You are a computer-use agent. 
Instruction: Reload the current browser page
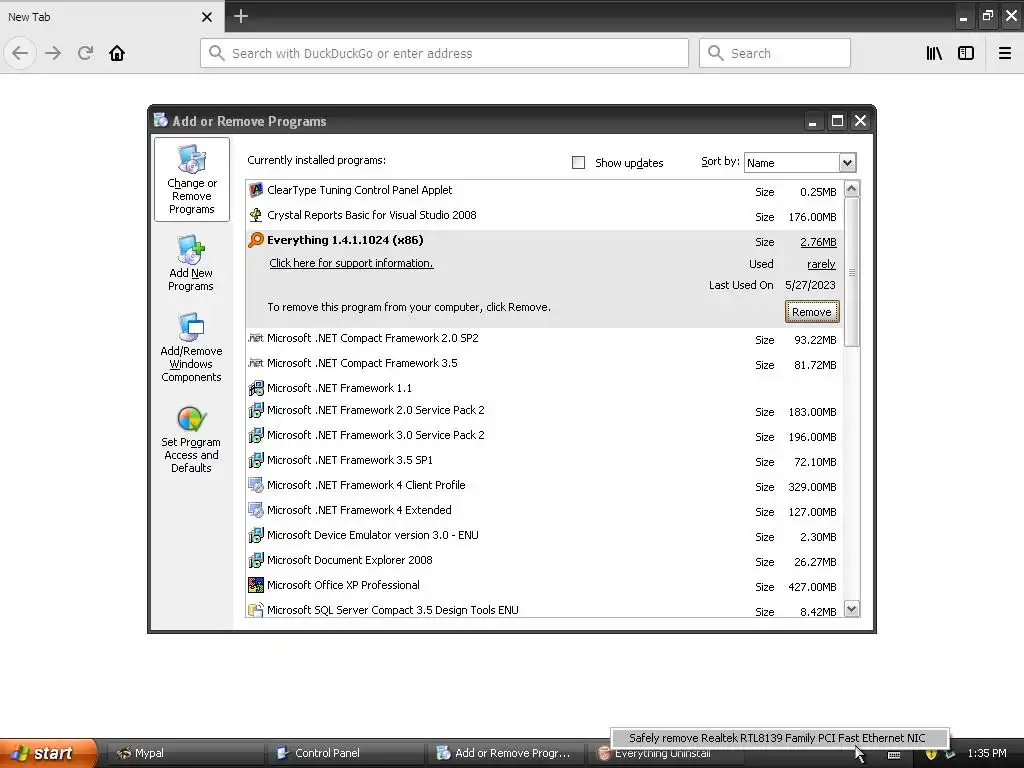pyautogui.click(x=85, y=53)
